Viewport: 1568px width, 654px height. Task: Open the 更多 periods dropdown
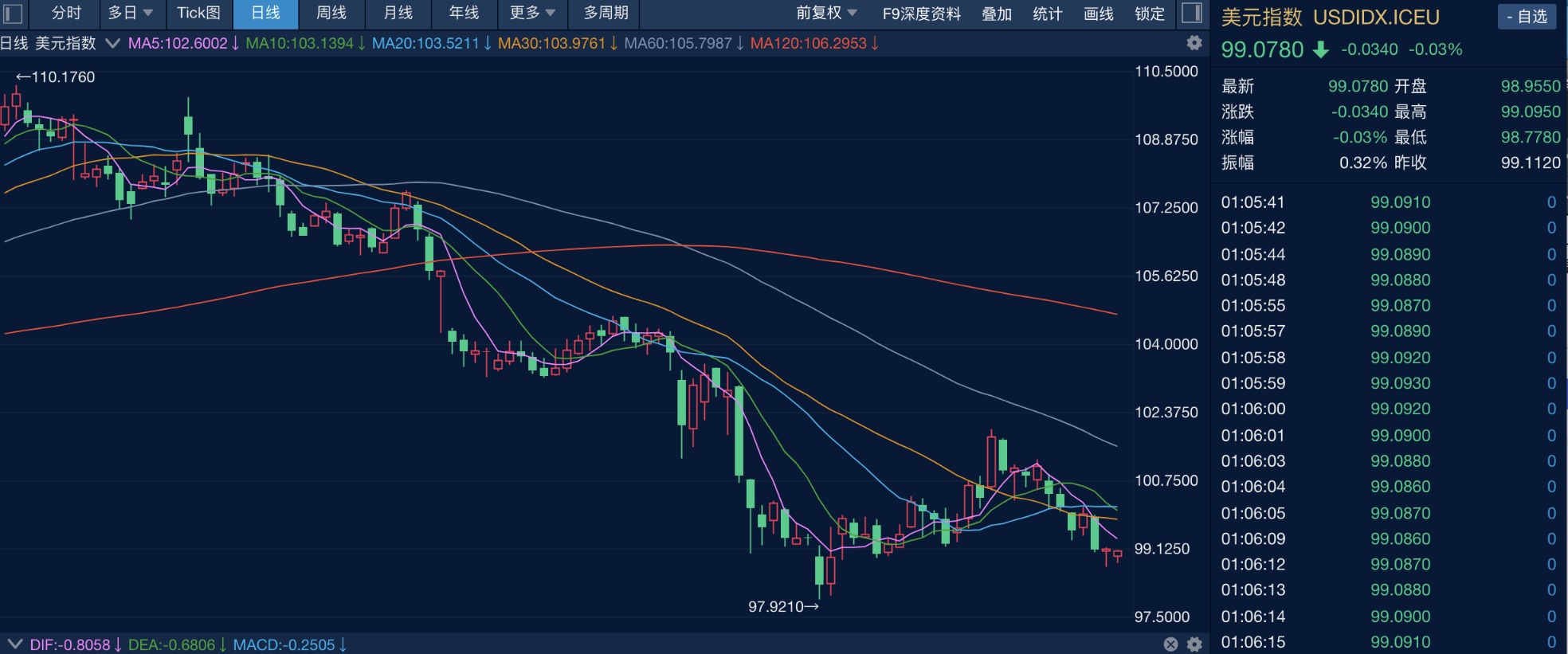point(532,13)
